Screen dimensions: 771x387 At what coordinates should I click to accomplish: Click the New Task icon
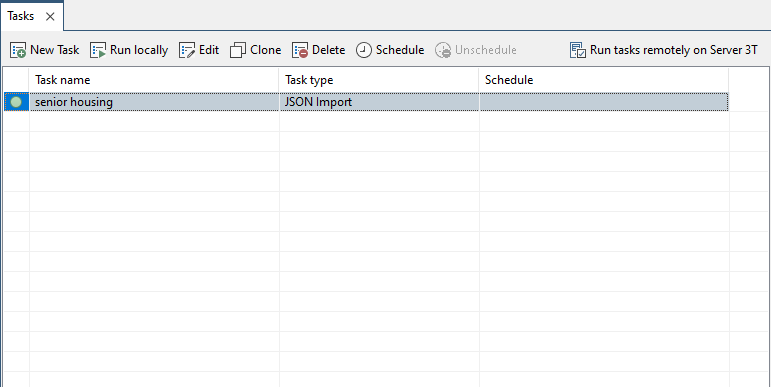click(18, 50)
